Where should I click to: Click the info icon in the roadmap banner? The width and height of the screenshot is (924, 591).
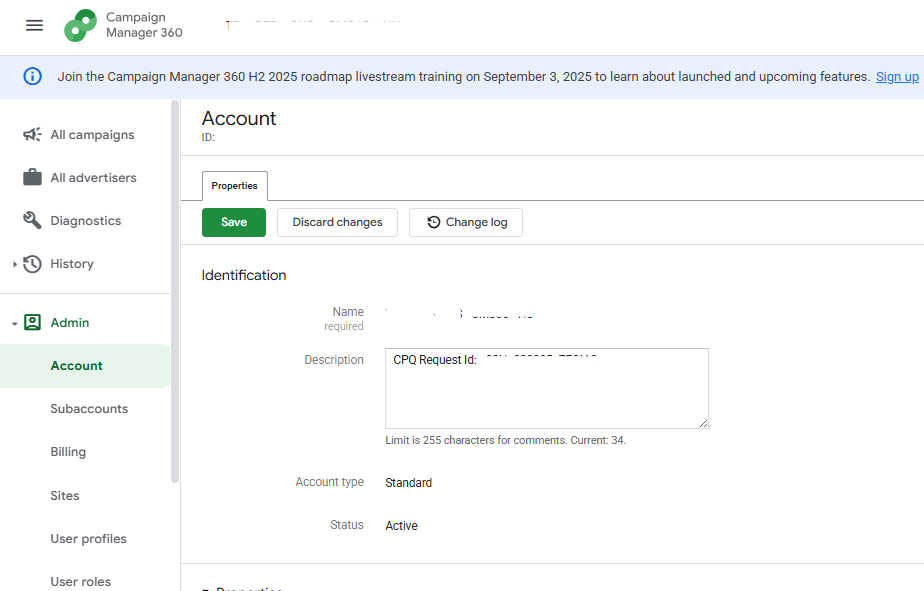point(31,76)
